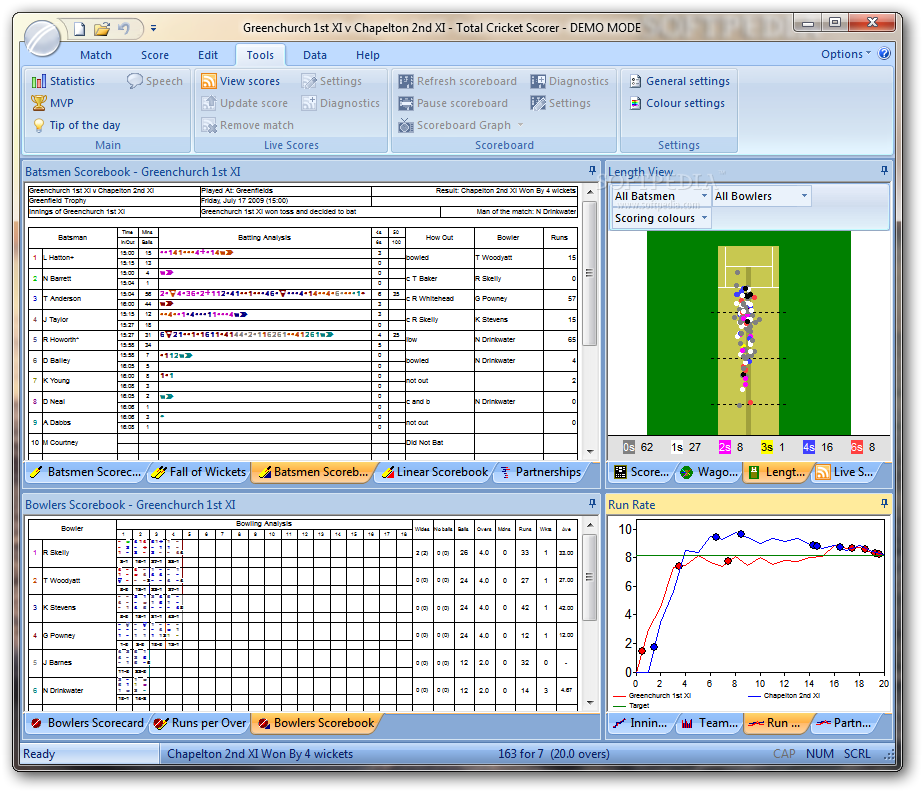Click status text Chapelton 2nd XI Won By 4 wickets
Image resolution: width=923 pixels, height=792 pixels.
pos(260,754)
